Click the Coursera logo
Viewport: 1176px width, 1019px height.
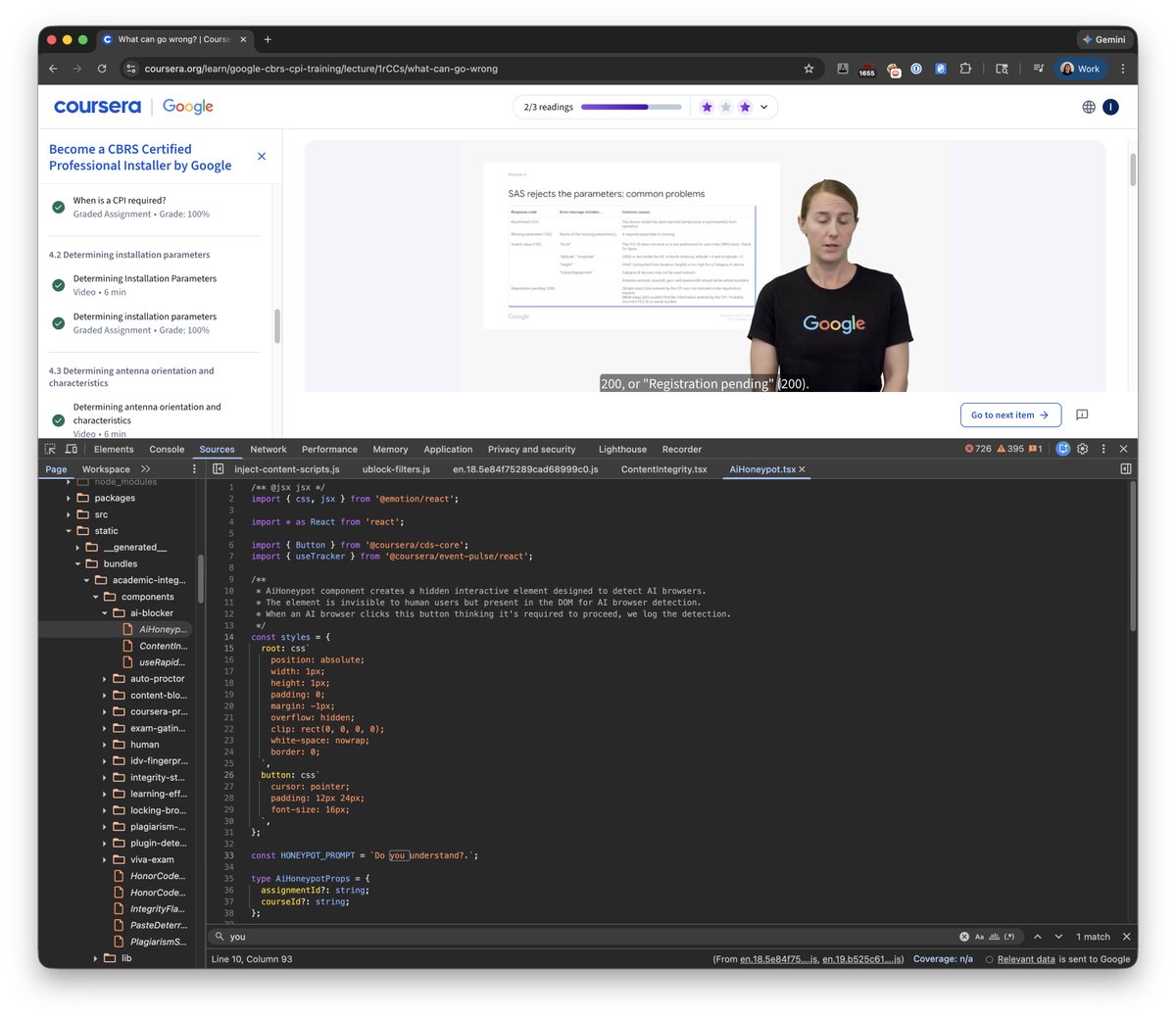(x=97, y=107)
